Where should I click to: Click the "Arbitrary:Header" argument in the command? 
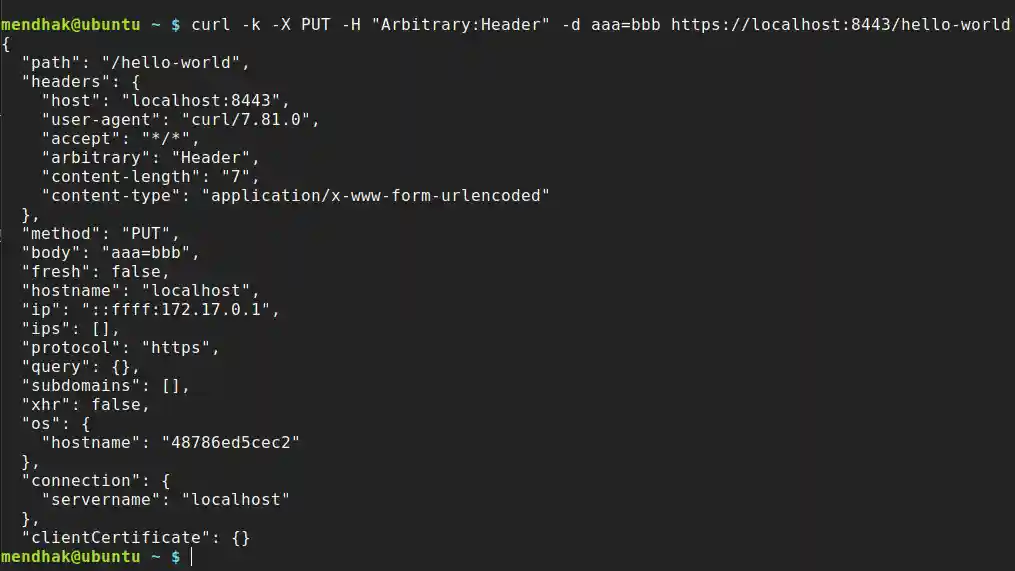[460, 24]
